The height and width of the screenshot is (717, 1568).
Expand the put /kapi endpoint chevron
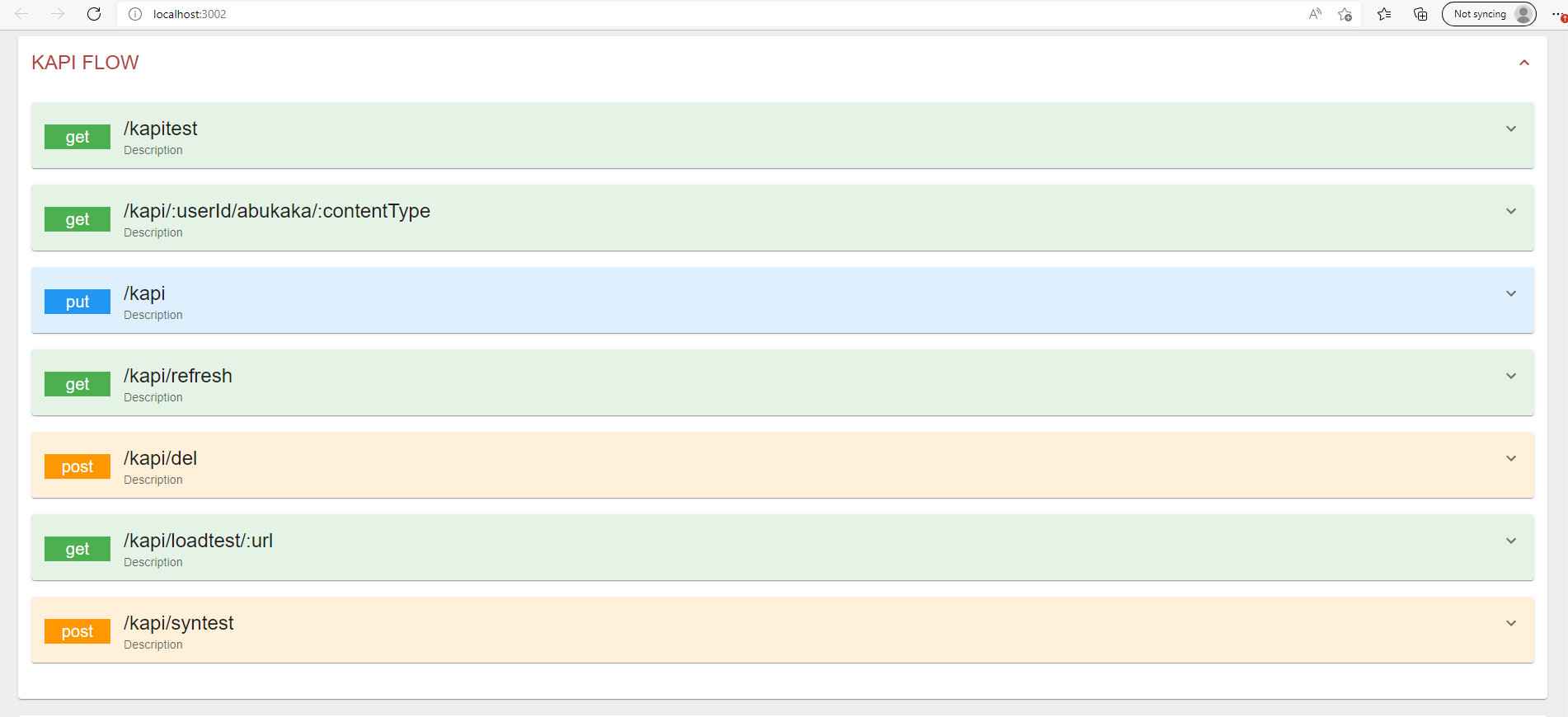click(x=1511, y=293)
